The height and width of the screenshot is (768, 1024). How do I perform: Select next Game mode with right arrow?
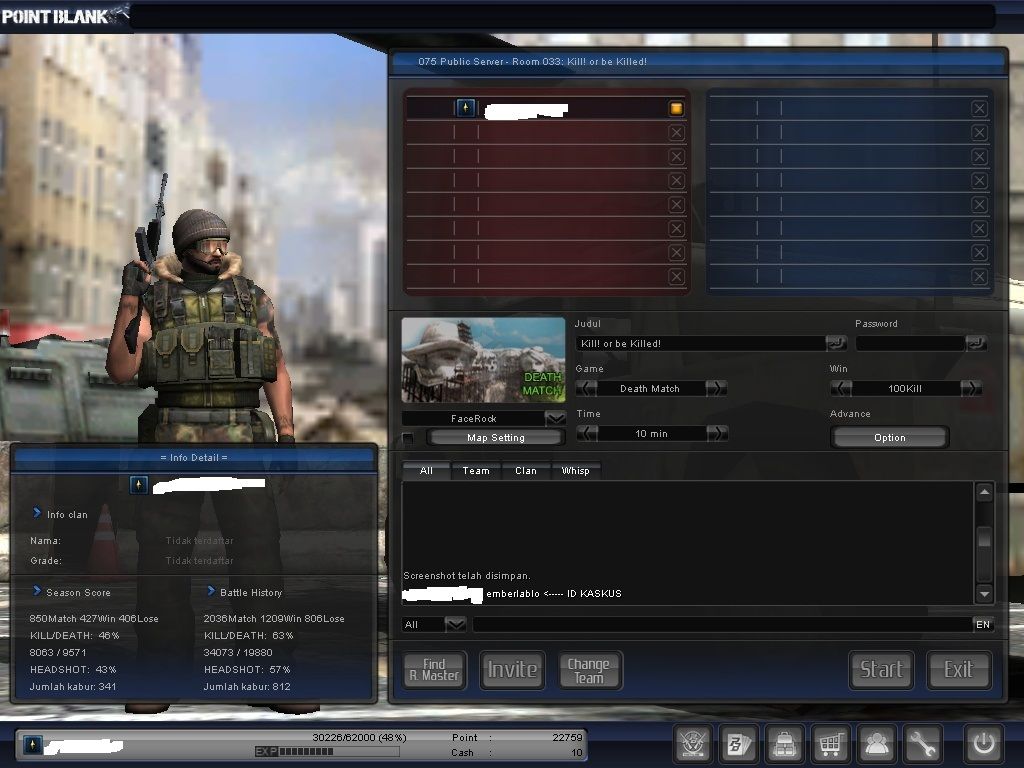[x=716, y=389]
